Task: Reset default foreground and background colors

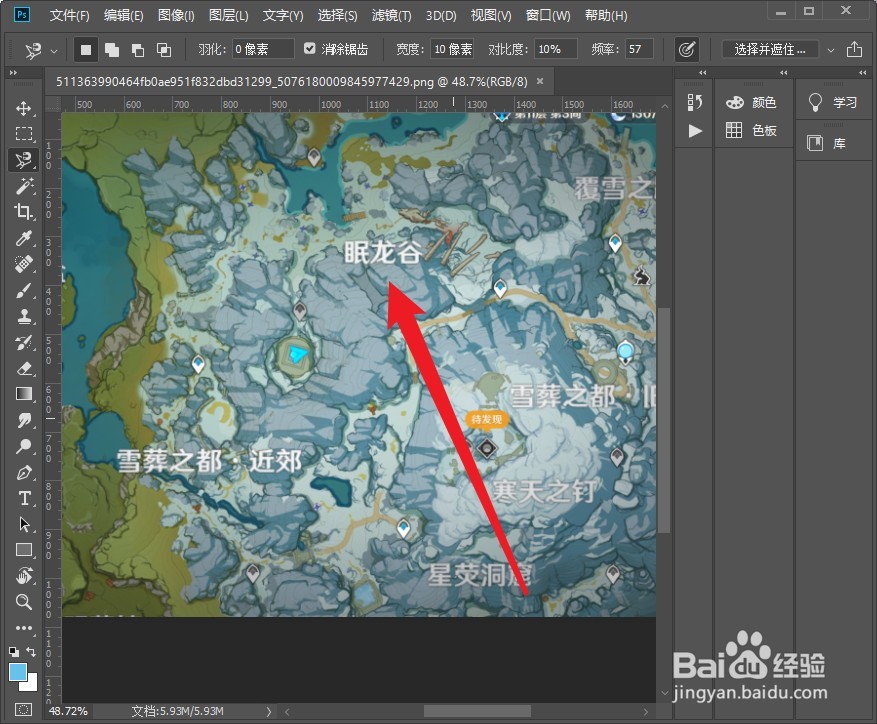Action: (x=13, y=651)
